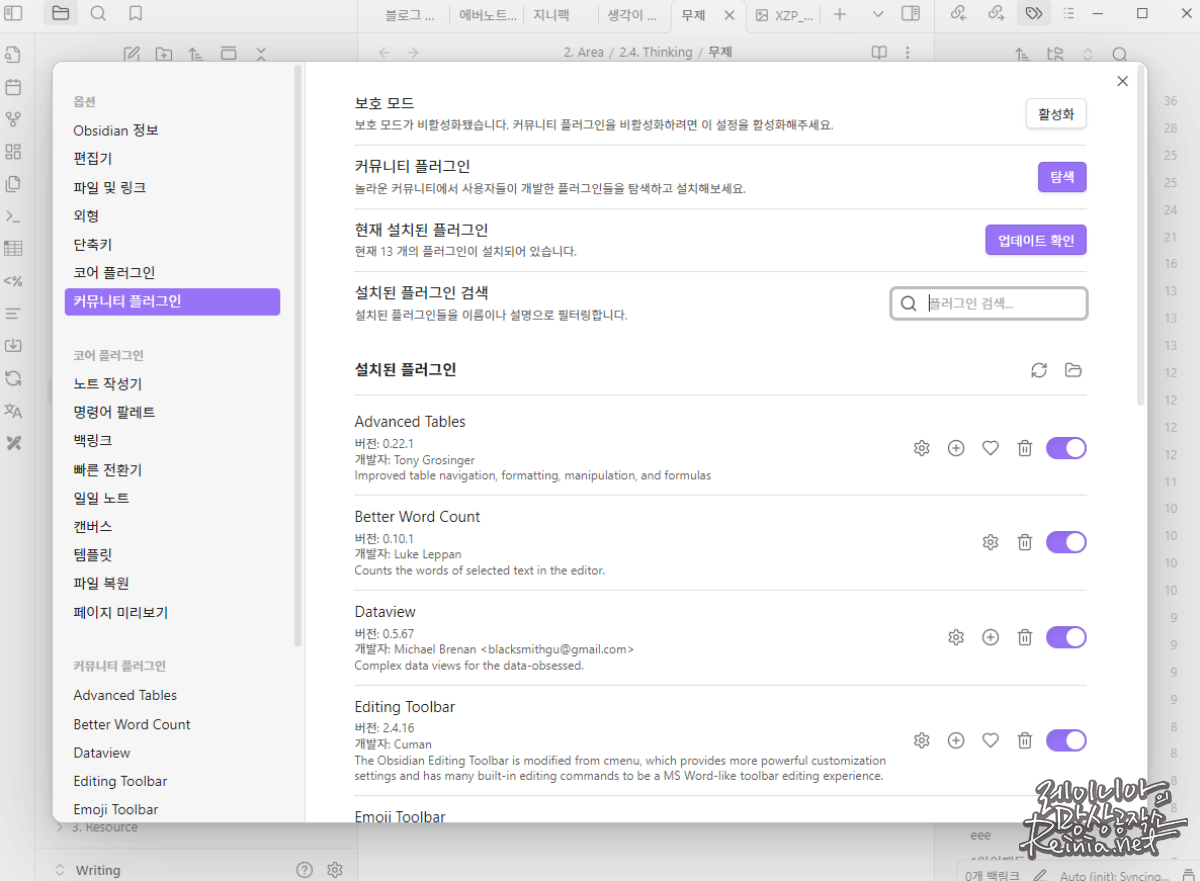Open the search pane magnifier icon
Image resolution: width=1200 pixels, height=881 pixels.
[98, 14]
